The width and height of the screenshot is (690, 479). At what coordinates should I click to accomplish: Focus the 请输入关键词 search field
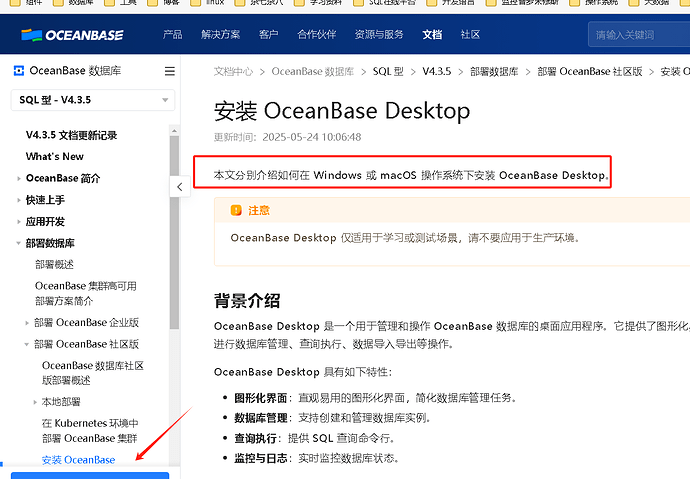(x=639, y=35)
